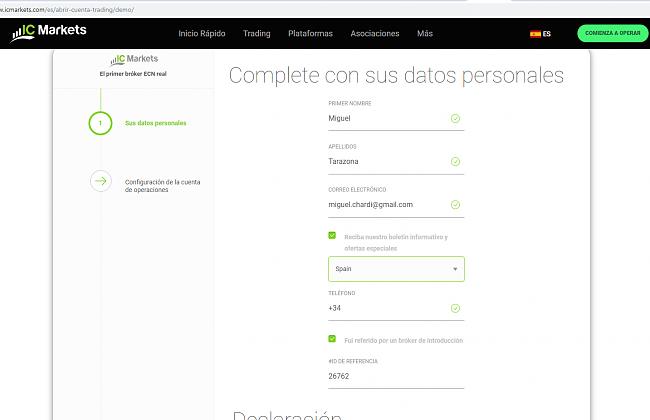650x420 pixels.
Task: Click the Spanish flag language icon
Action: (x=535, y=33)
